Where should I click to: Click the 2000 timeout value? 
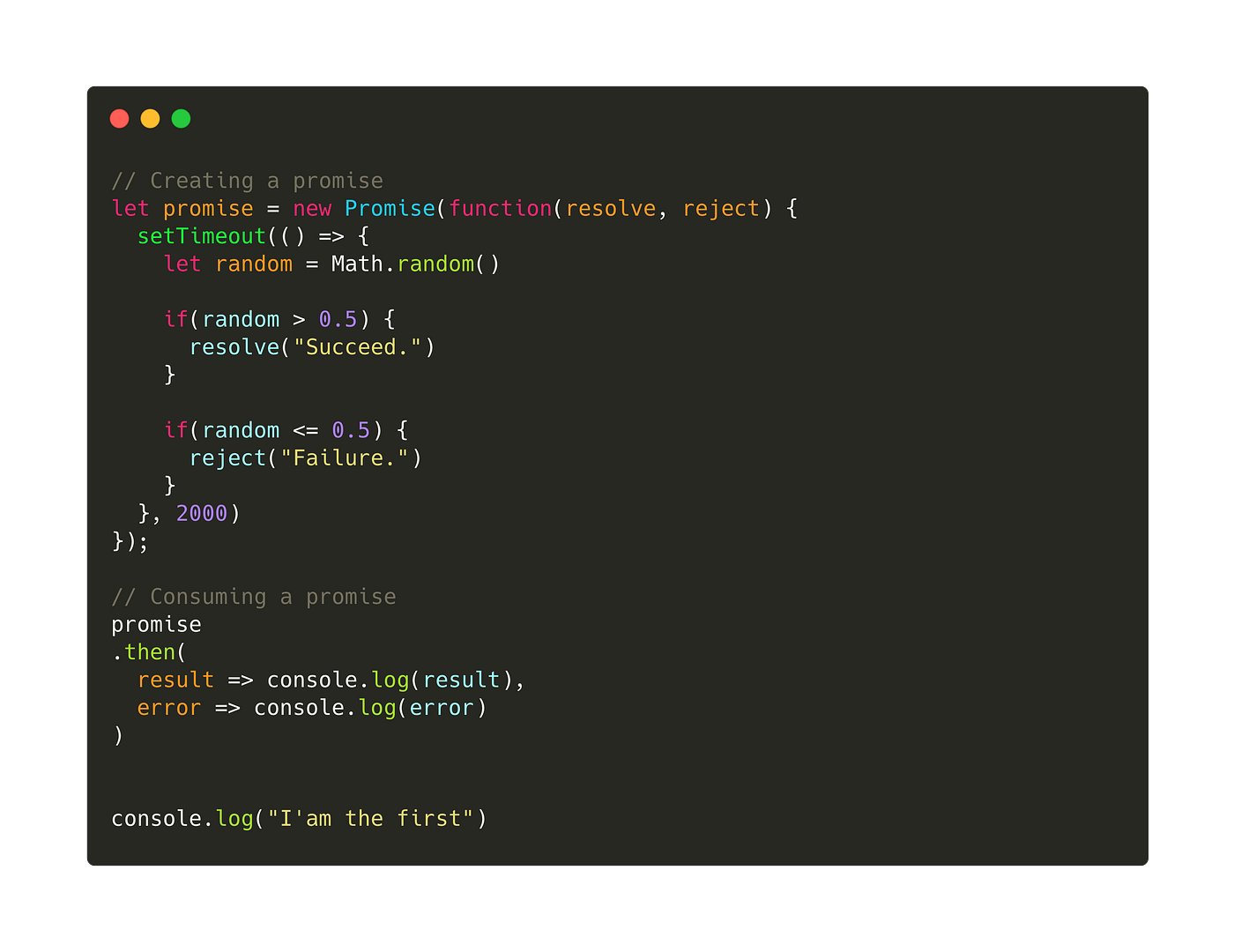point(201,512)
